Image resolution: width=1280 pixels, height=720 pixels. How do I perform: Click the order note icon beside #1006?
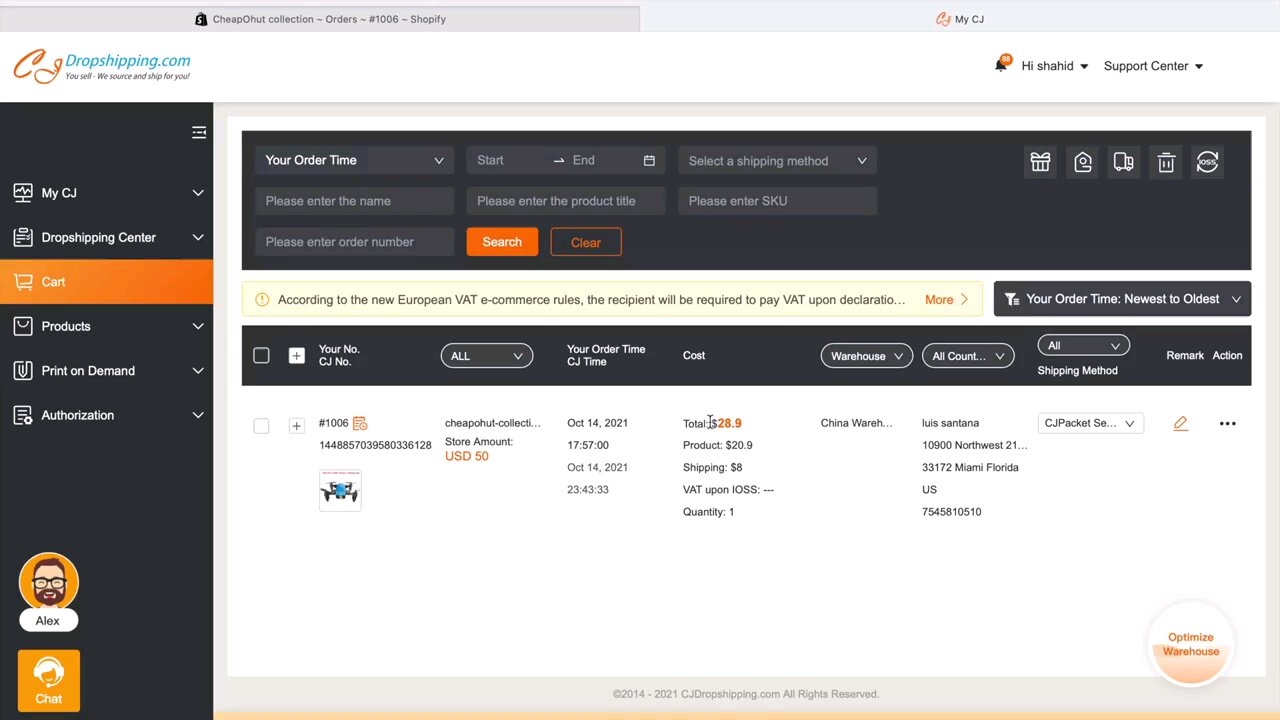click(x=360, y=423)
